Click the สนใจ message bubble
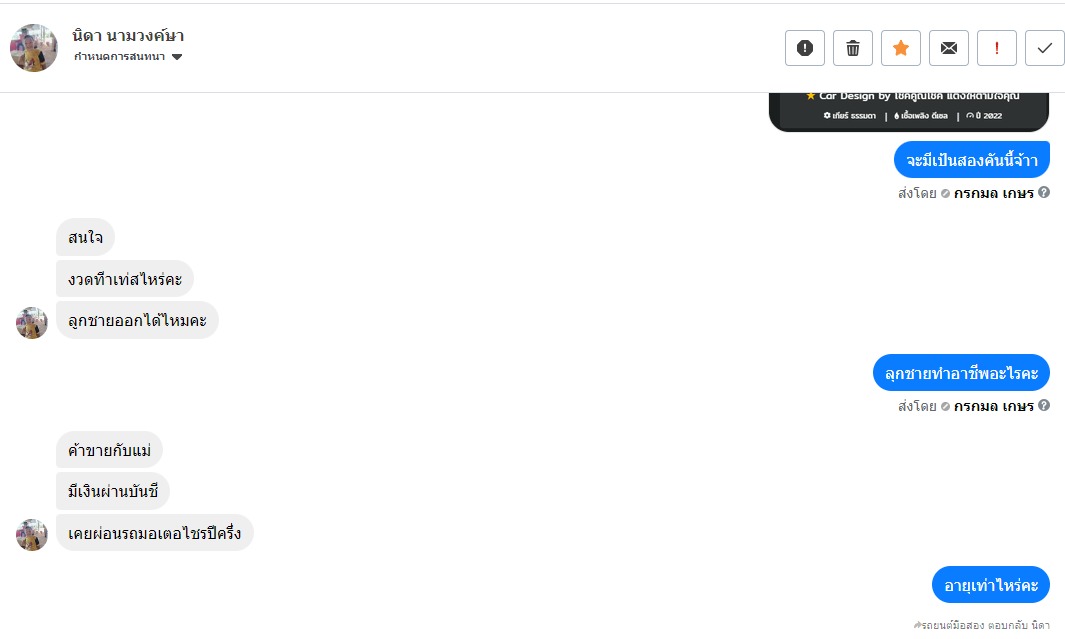Image resolution: width=1065 pixels, height=639 pixels. point(85,238)
